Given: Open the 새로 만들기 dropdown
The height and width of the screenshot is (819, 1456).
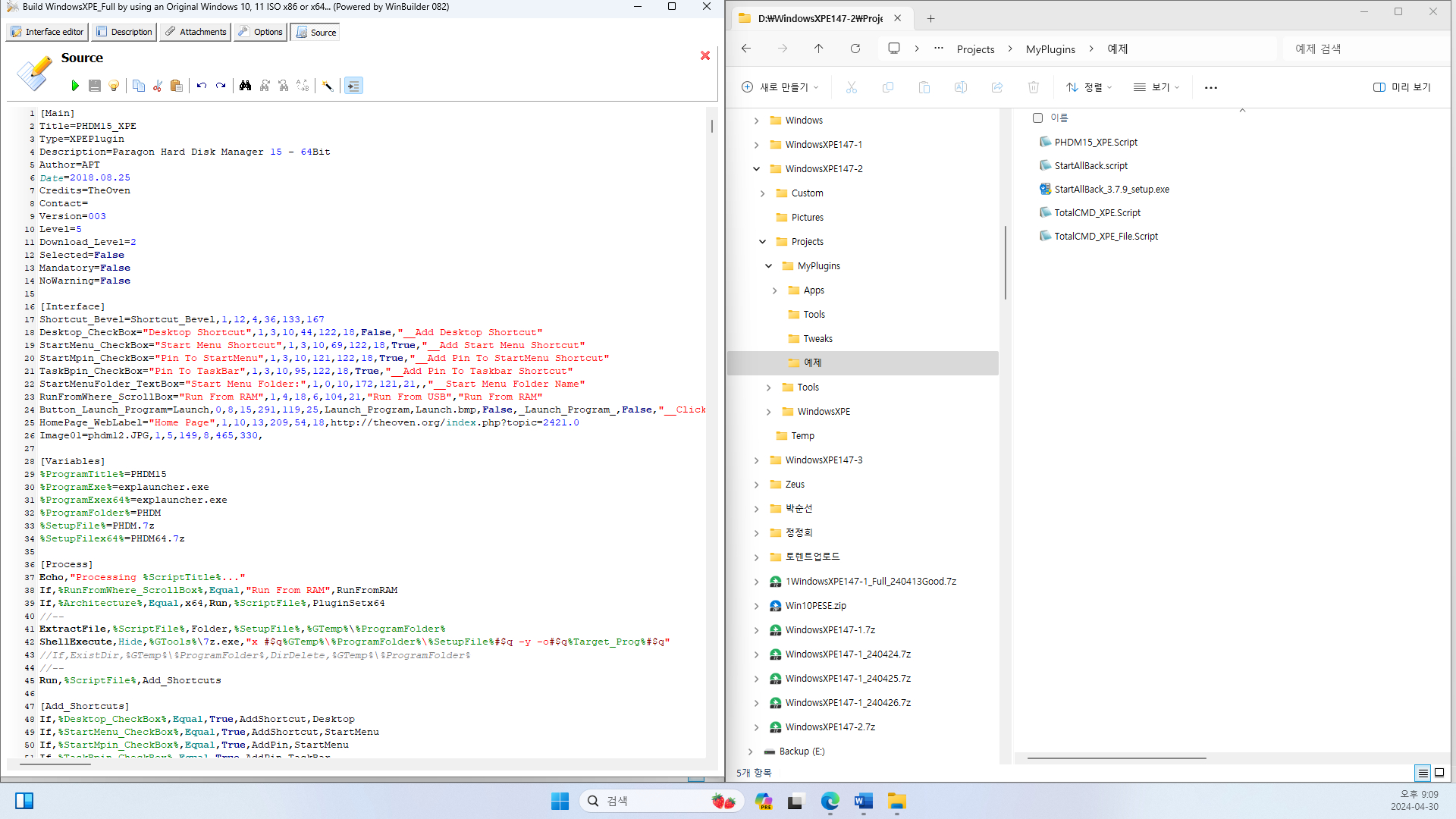Looking at the screenshot, I should 780,87.
